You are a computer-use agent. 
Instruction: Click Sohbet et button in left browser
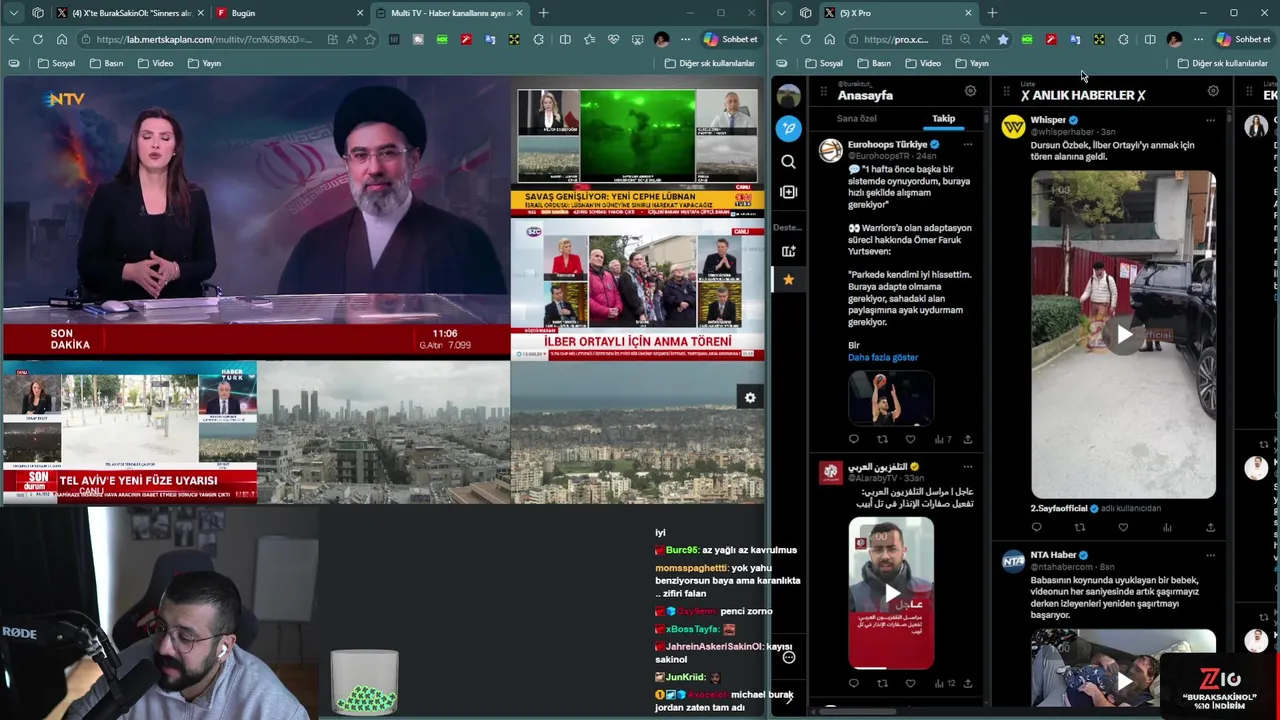point(730,39)
